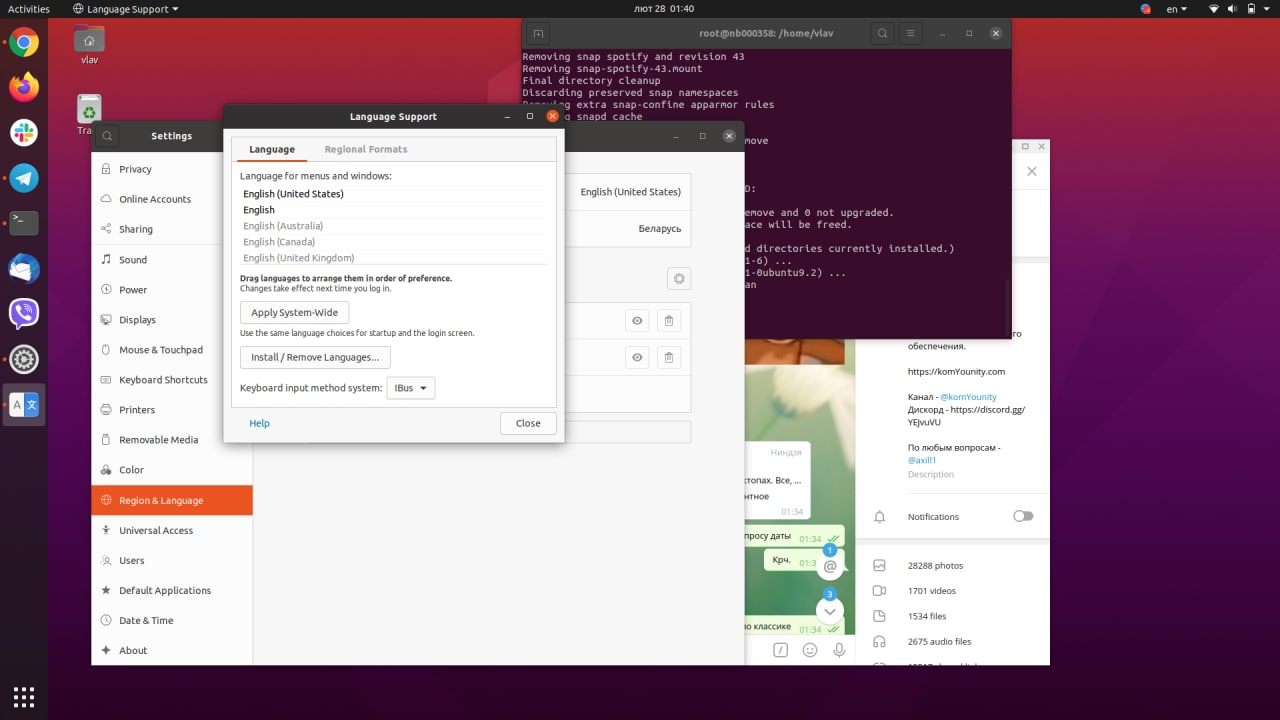Image resolution: width=1280 pixels, height=720 pixels.
Task: Click the clock in the top bar
Action: click(x=662, y=9)
